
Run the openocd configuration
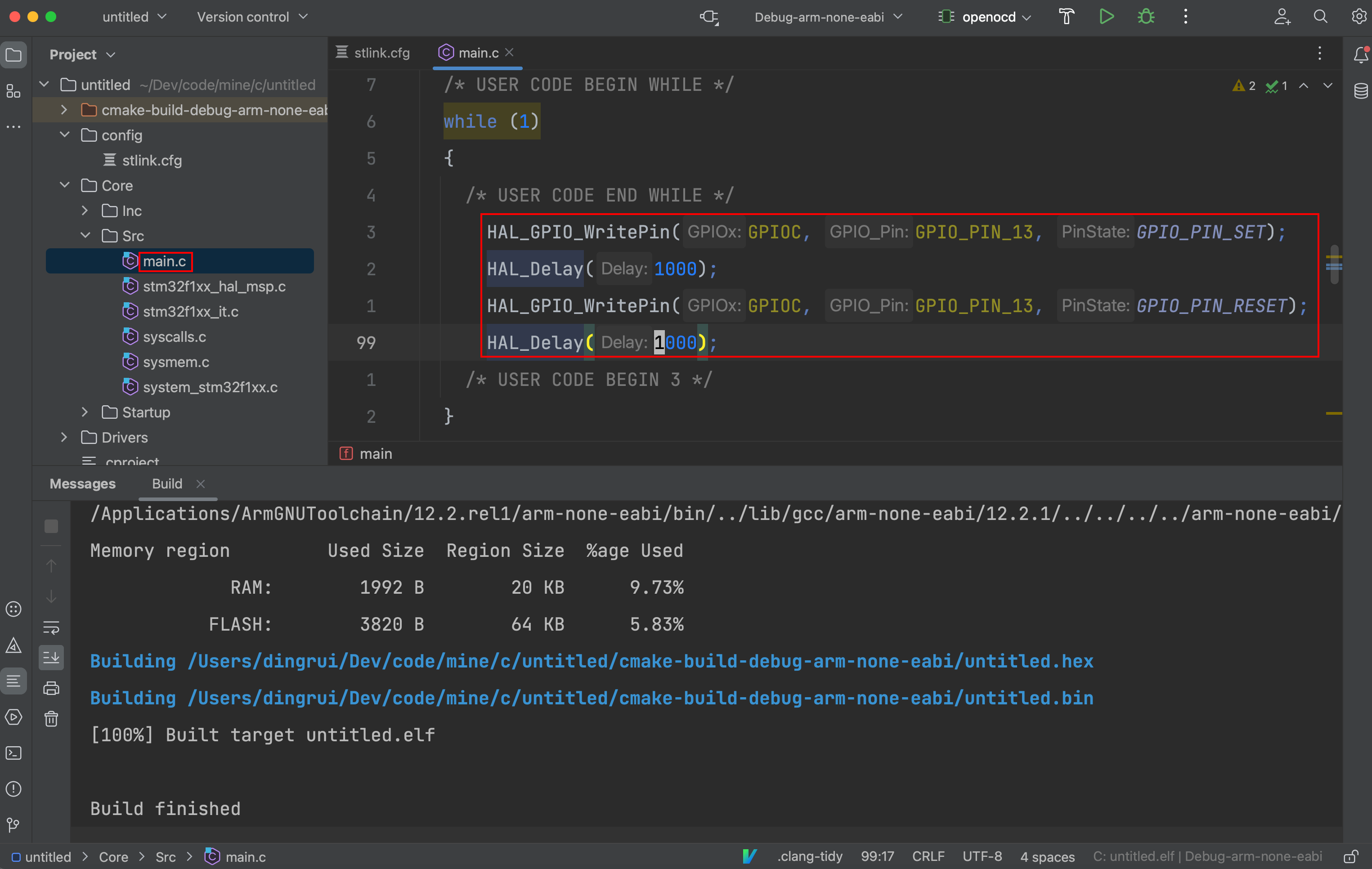pyautogui.click(x=1106, y=17)
